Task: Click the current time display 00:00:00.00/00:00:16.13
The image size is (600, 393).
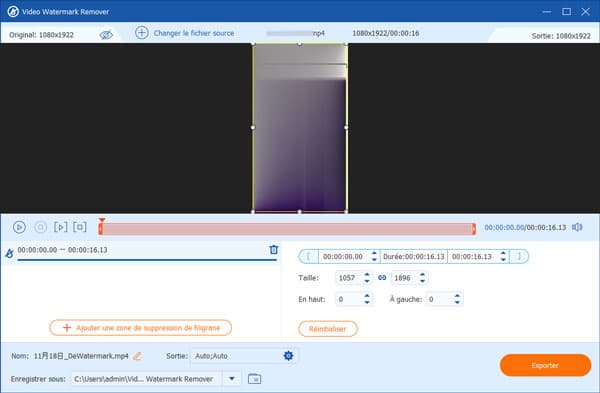Action: 525,228
